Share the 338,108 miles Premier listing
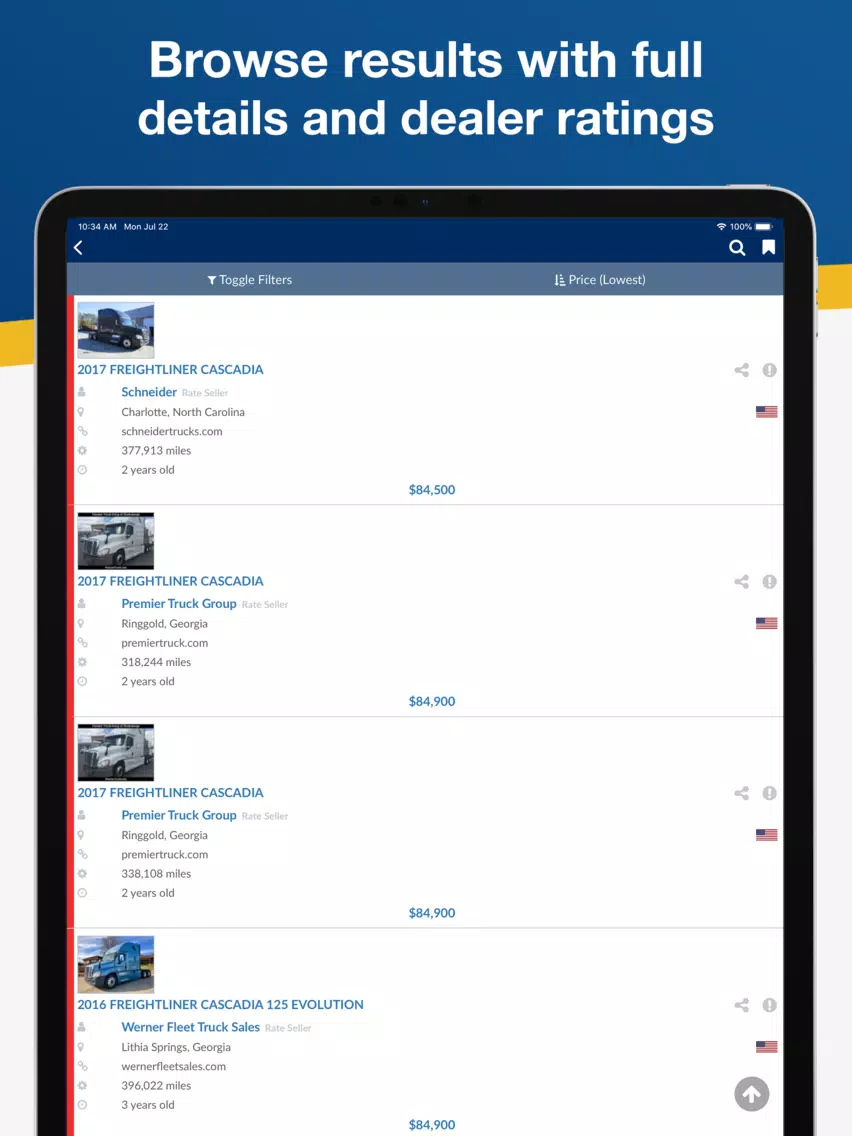 741,793
